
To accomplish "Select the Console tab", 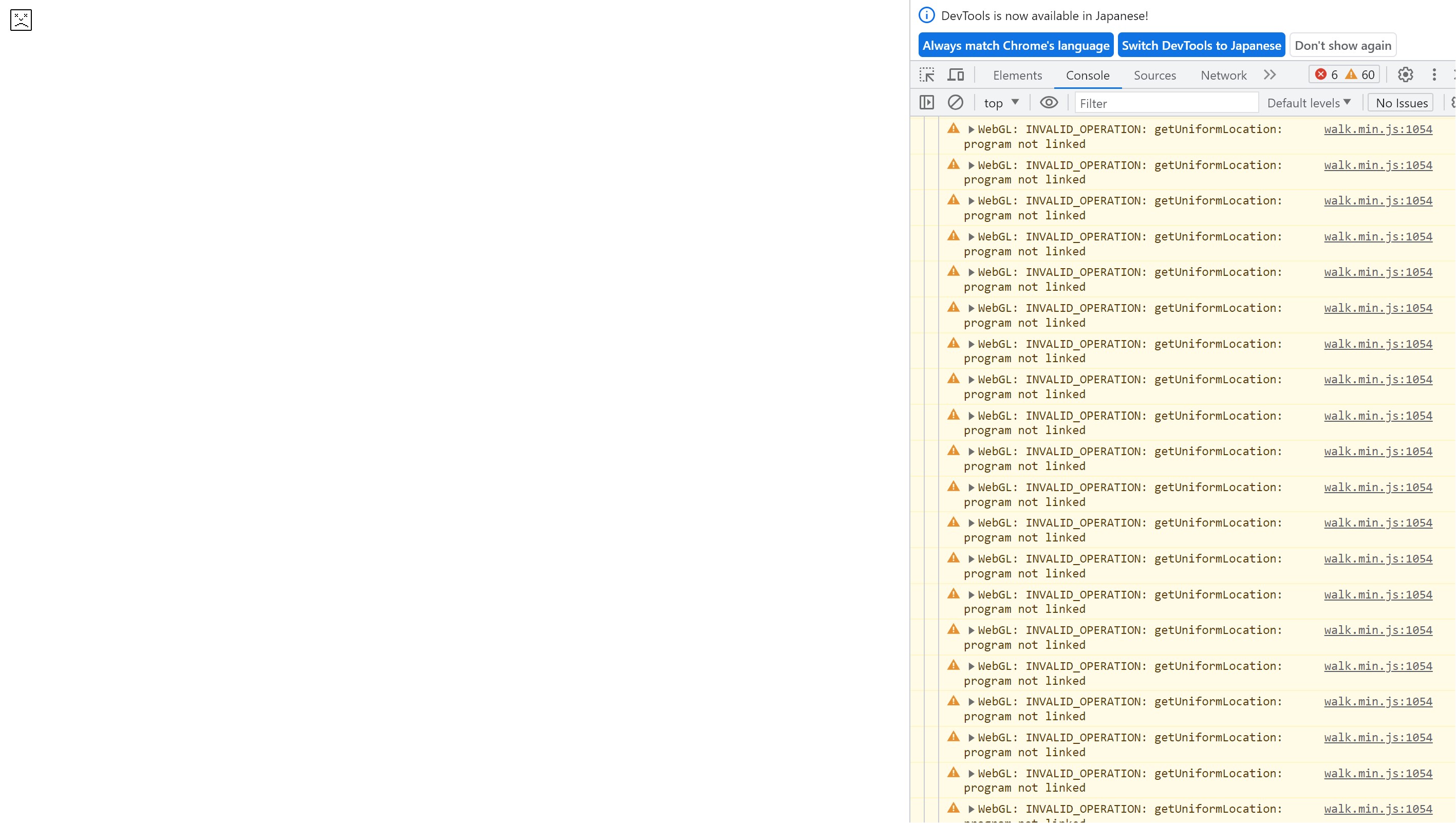I will [x=1088, y=75].
